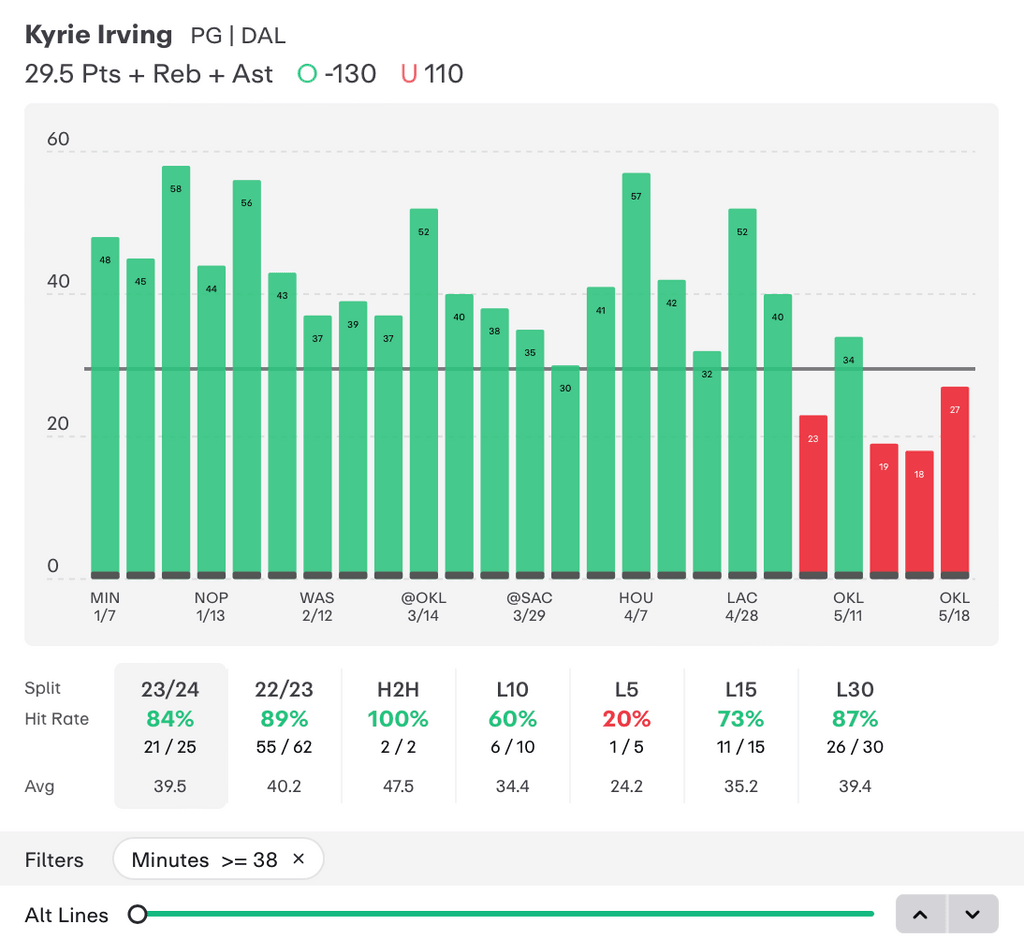Click the green Alt Lines slider track
The width and height of the screenshot is (1024, 942).
pos(511,914)
